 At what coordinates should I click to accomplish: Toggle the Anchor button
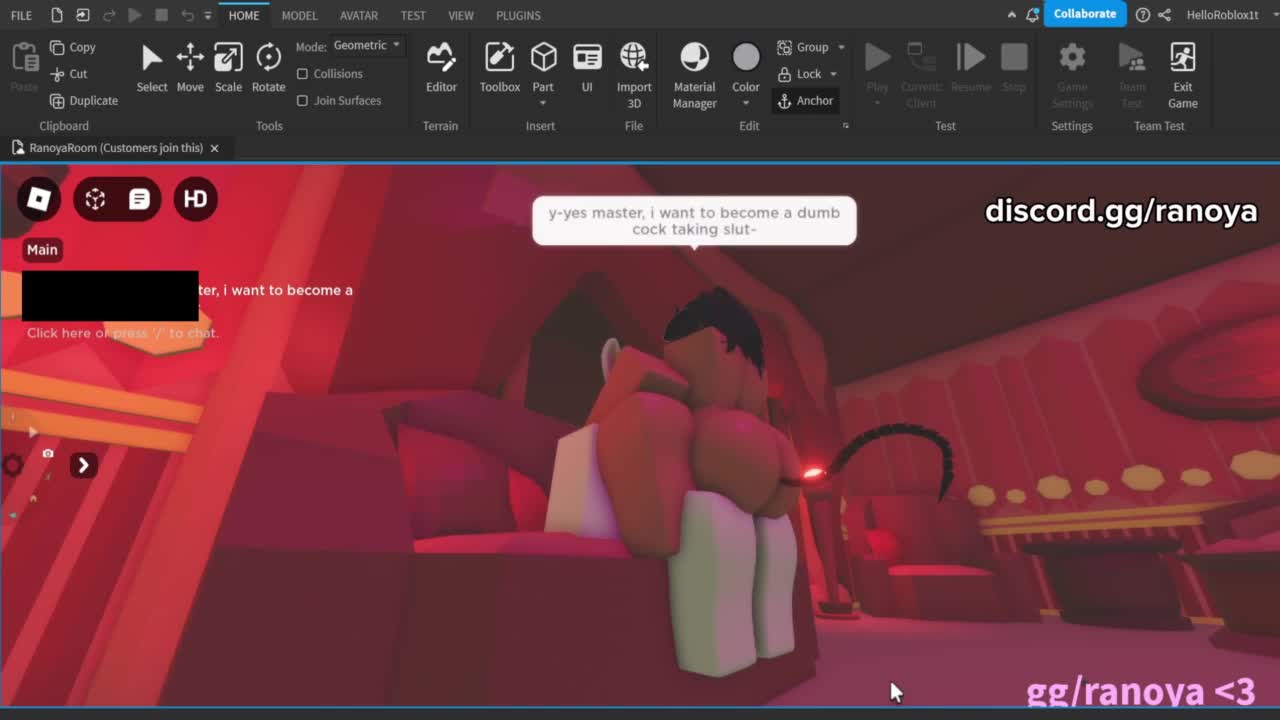[805, 101]
